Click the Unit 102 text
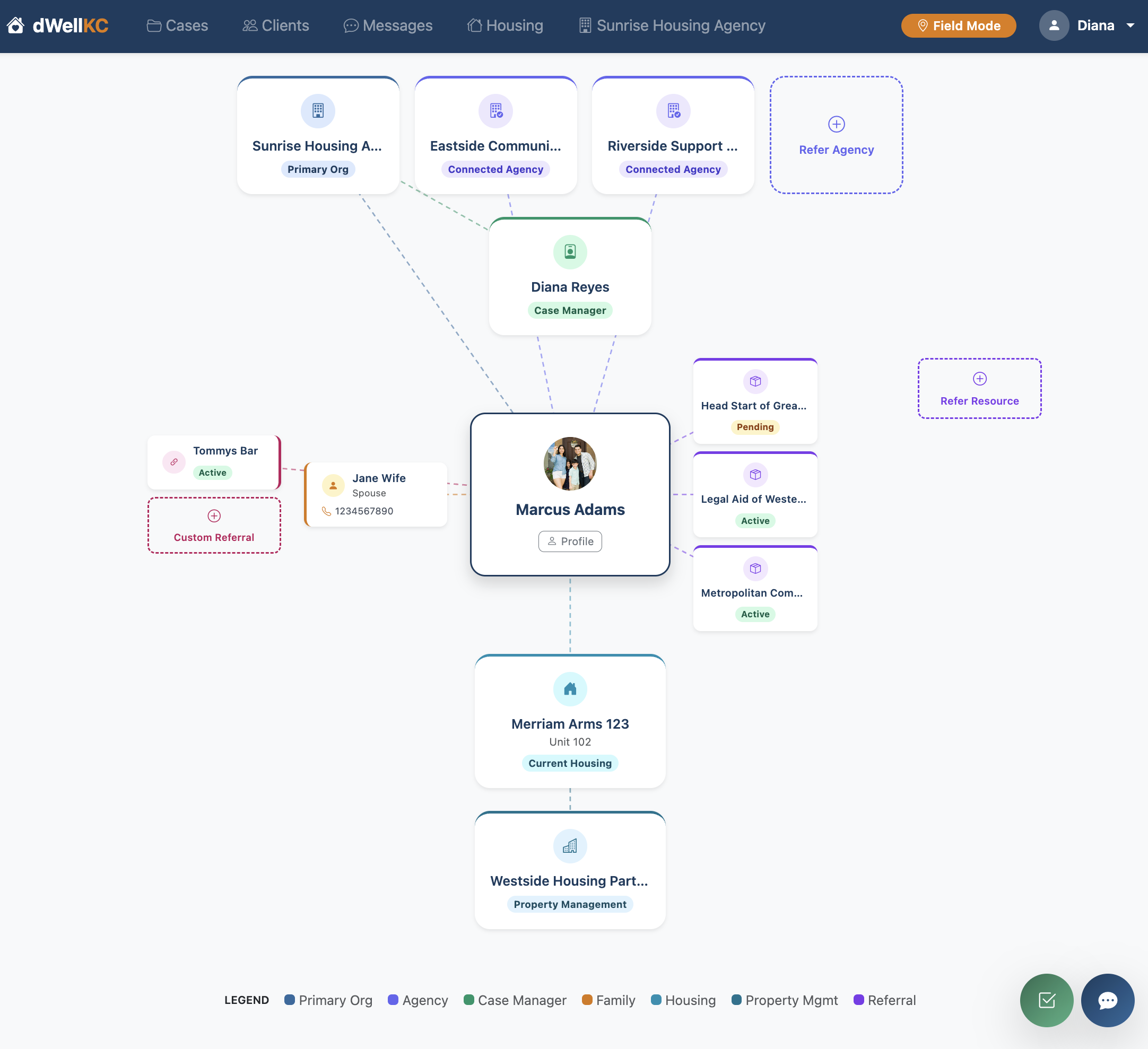1148x1049 pixels. [x=570, y=741]
